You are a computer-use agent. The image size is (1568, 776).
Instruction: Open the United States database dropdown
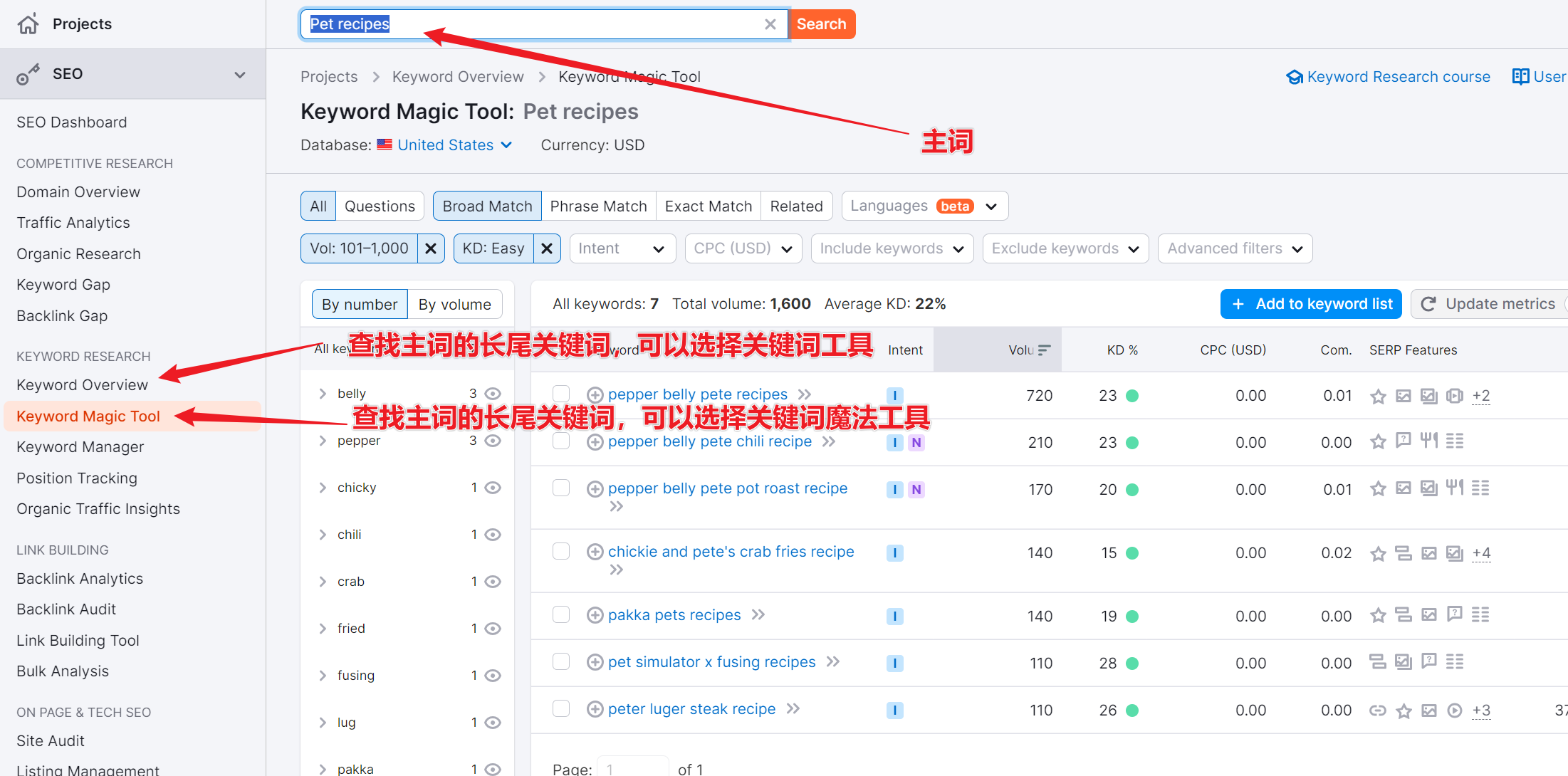445,145
